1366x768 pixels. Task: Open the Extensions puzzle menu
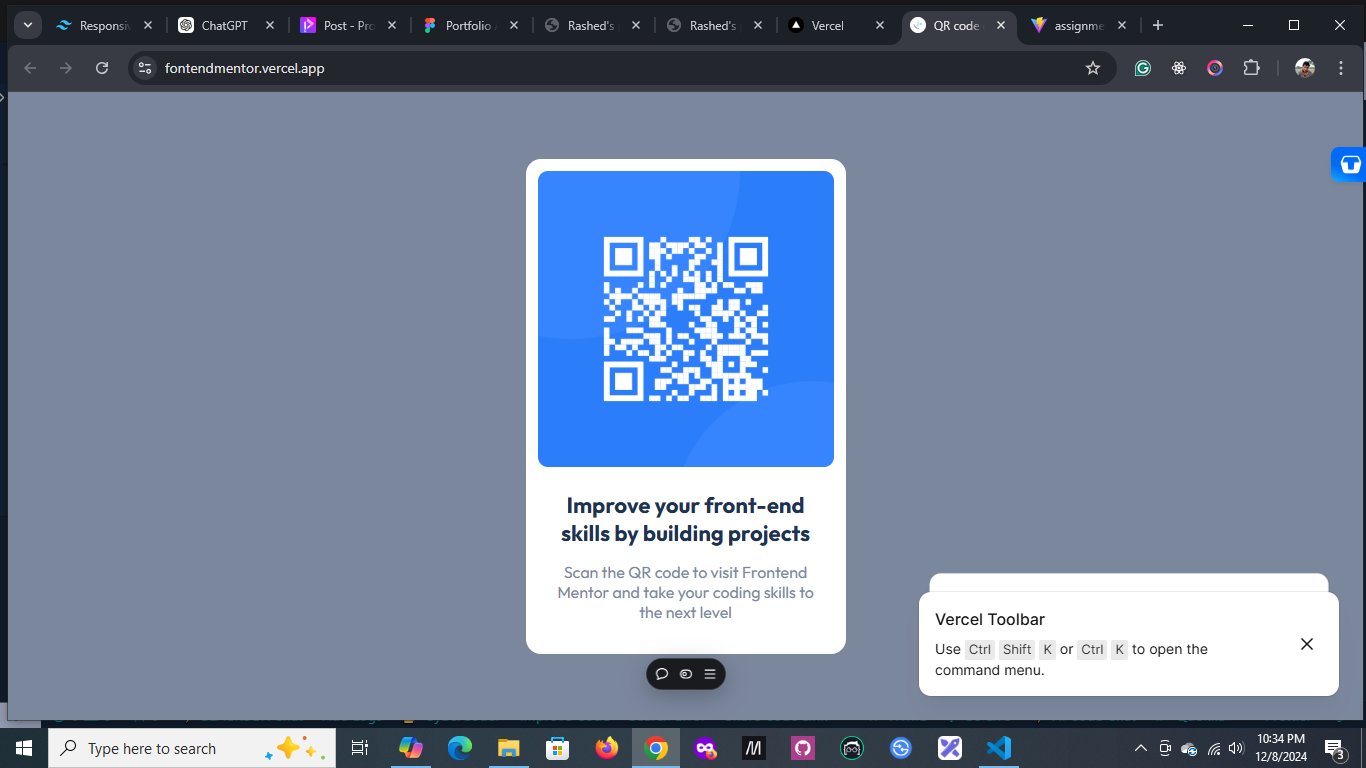[1251, 68]
